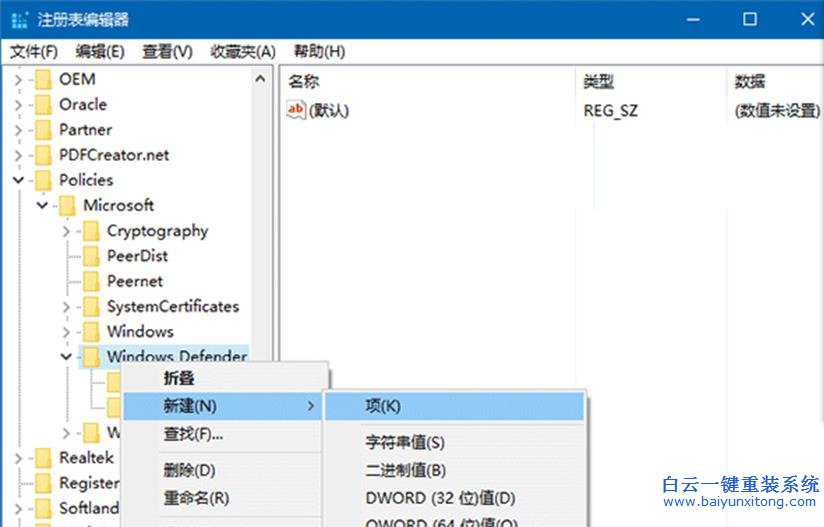824x527 pixels.
Task: Click the (数值未设置) data cell
Action: click(777, 110)
